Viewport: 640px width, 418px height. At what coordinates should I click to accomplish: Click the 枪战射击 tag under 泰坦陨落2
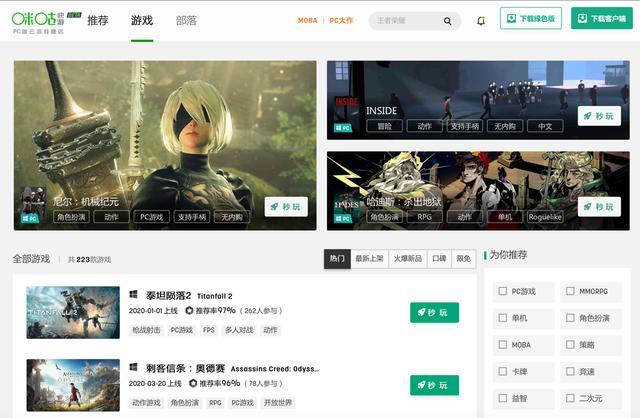click(146, 330)
